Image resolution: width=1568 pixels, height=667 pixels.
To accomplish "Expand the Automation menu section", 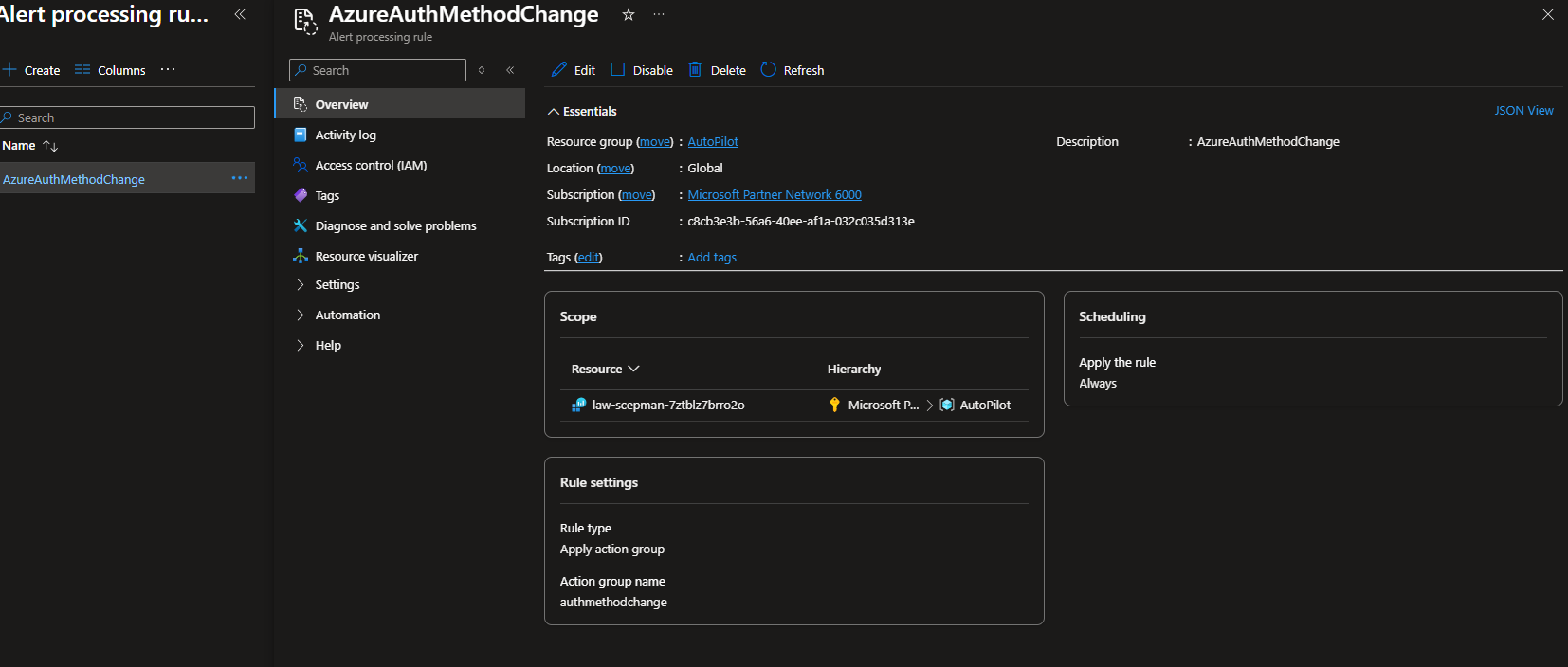I will pos(301,315).
